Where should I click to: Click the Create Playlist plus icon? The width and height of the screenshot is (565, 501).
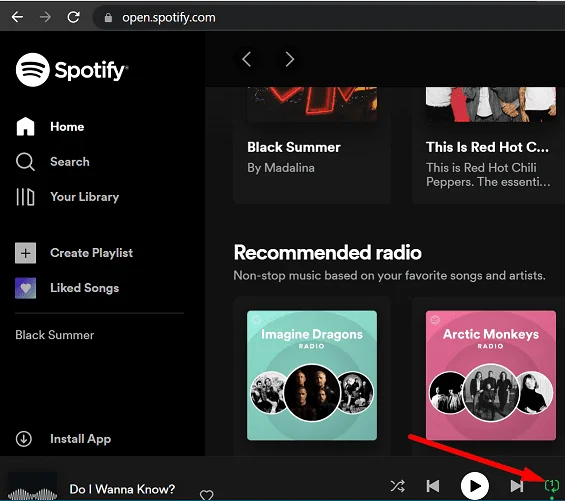25,253
